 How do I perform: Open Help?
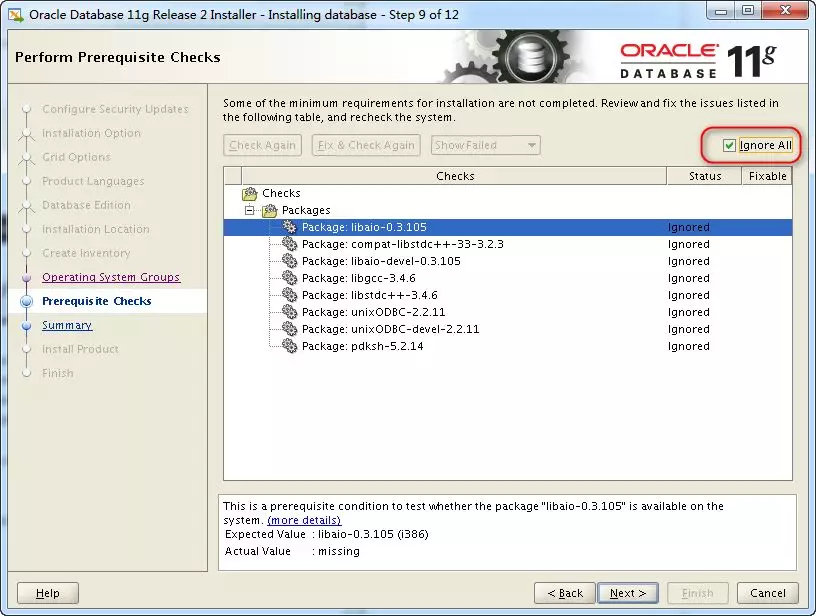[47, 593]
